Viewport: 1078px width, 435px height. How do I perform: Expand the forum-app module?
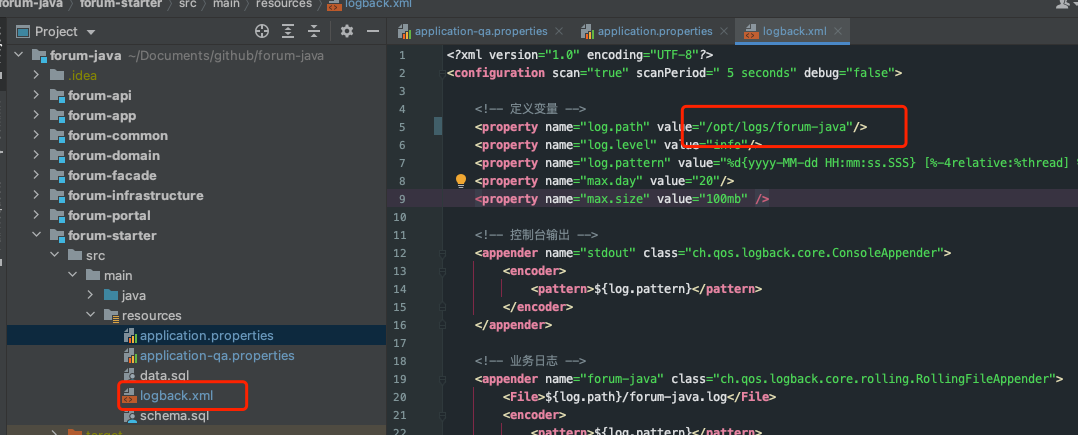(x=36, y=115)
